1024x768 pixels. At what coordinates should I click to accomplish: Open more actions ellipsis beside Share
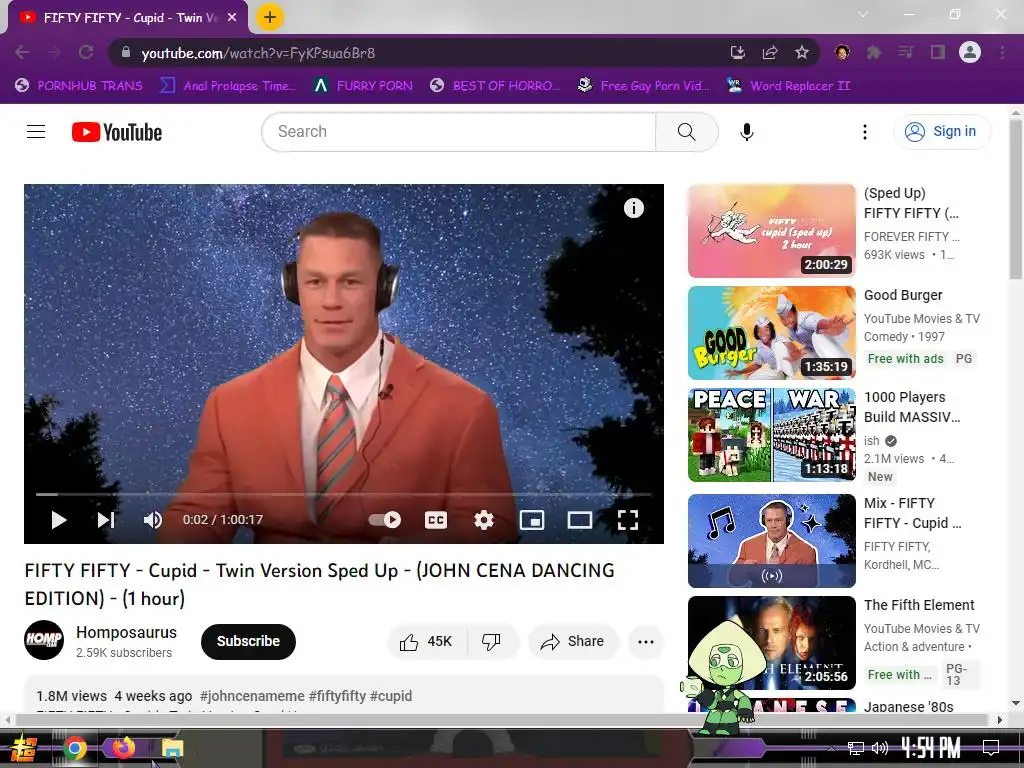coord(646,642)
